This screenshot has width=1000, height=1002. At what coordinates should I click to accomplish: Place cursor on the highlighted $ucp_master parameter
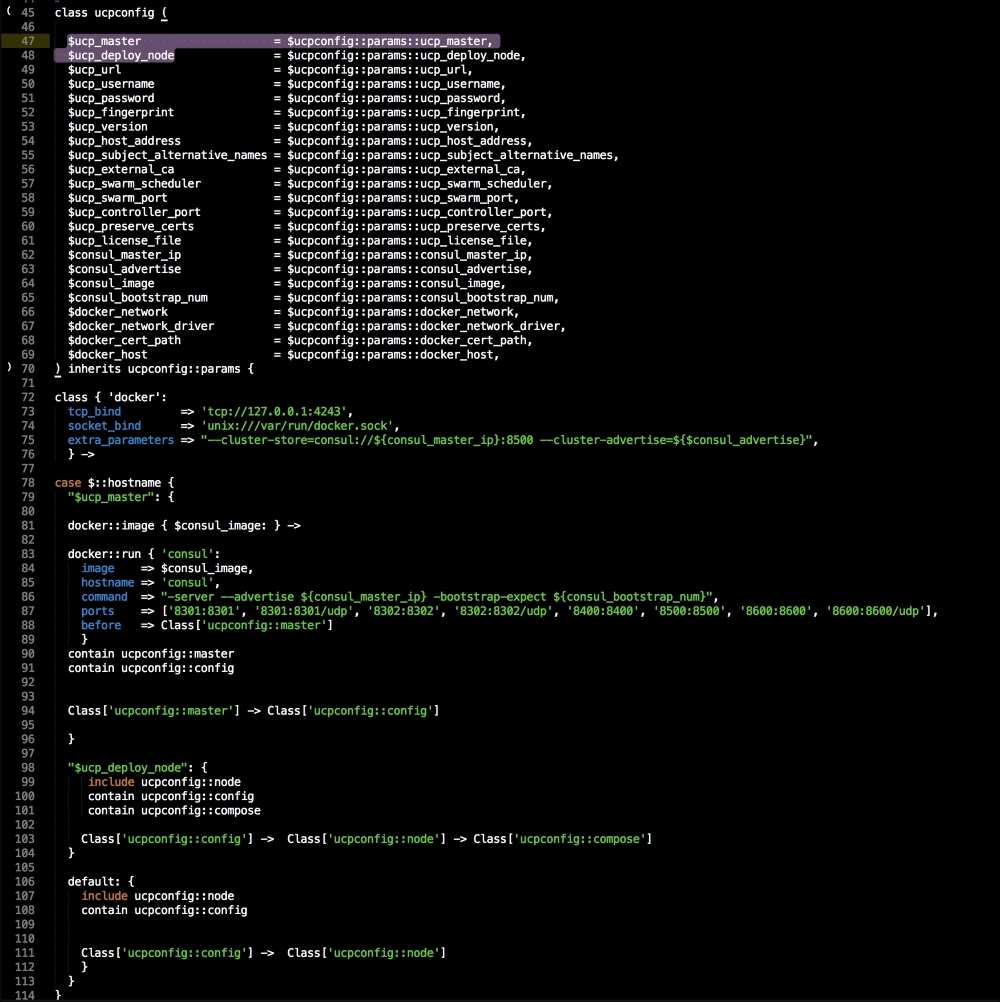[x=104, y=41]
